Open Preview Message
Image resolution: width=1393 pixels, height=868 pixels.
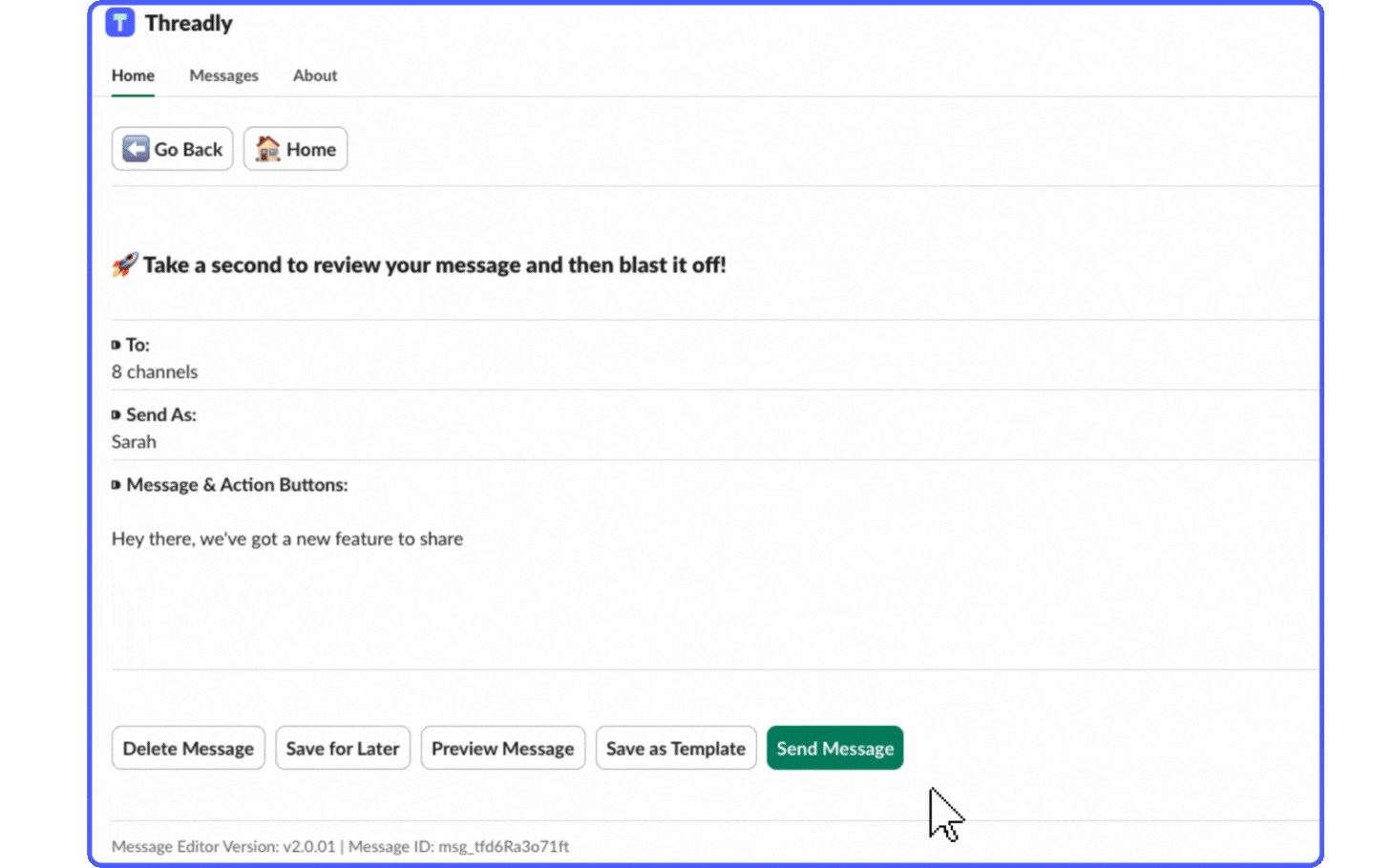point(503,748)
